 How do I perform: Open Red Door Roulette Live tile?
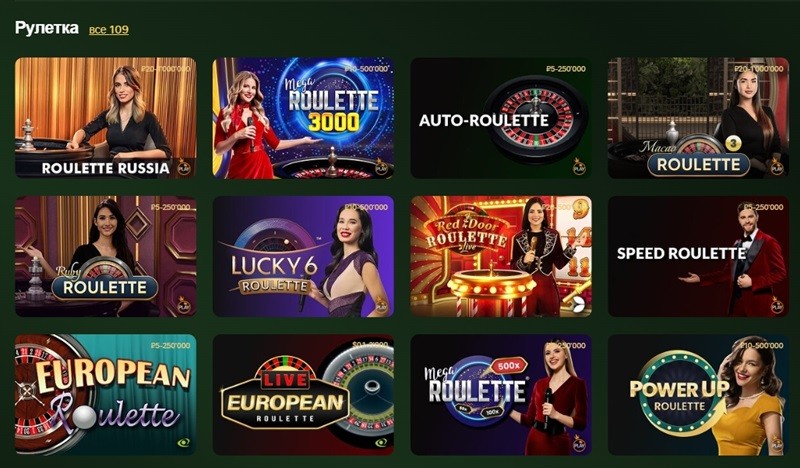point(501,256)
